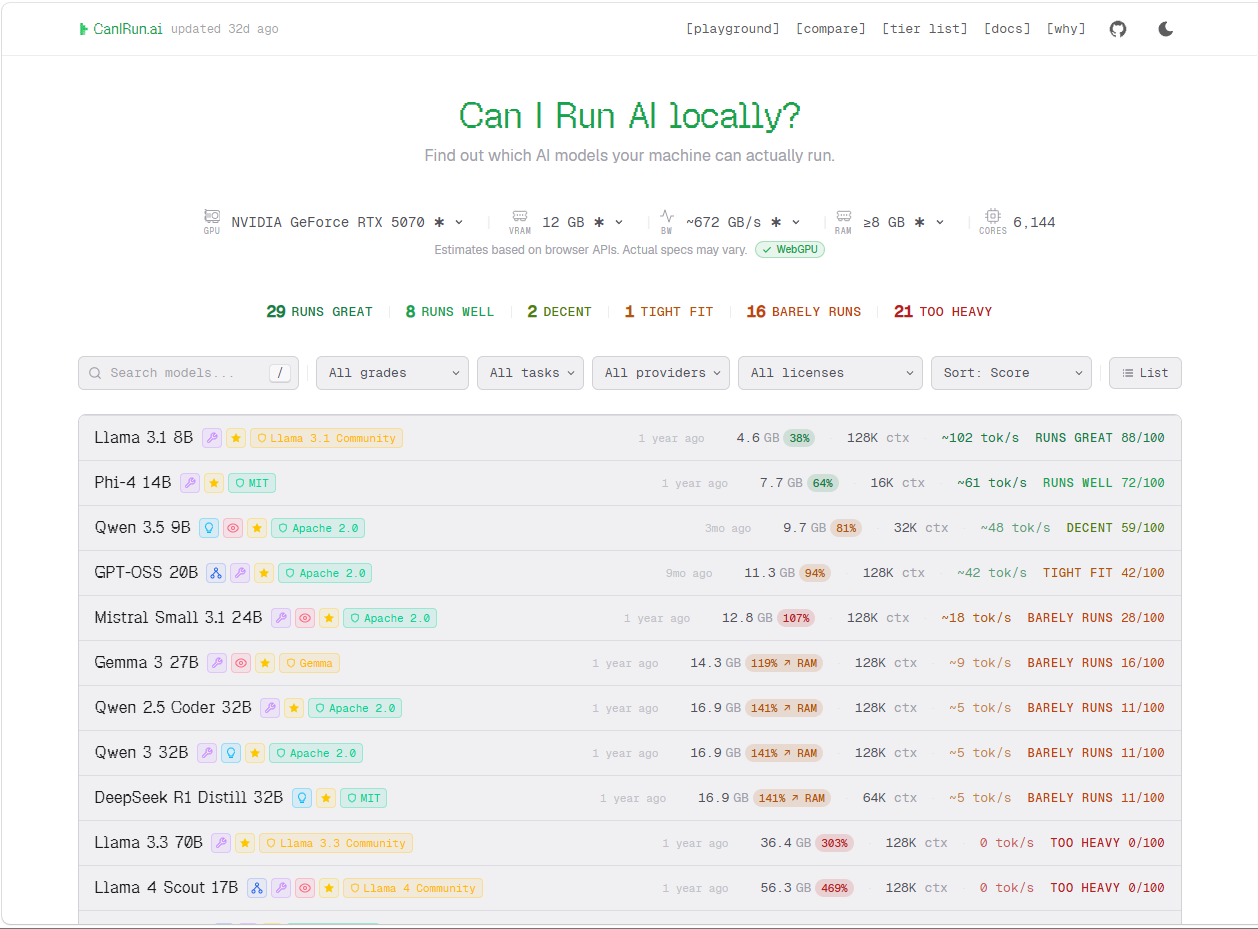This screenshot has height=929, width=1258.
Task: Open the VRAM 12 GB dropdown
Action: pyautogui.click(x=583, y=222)
